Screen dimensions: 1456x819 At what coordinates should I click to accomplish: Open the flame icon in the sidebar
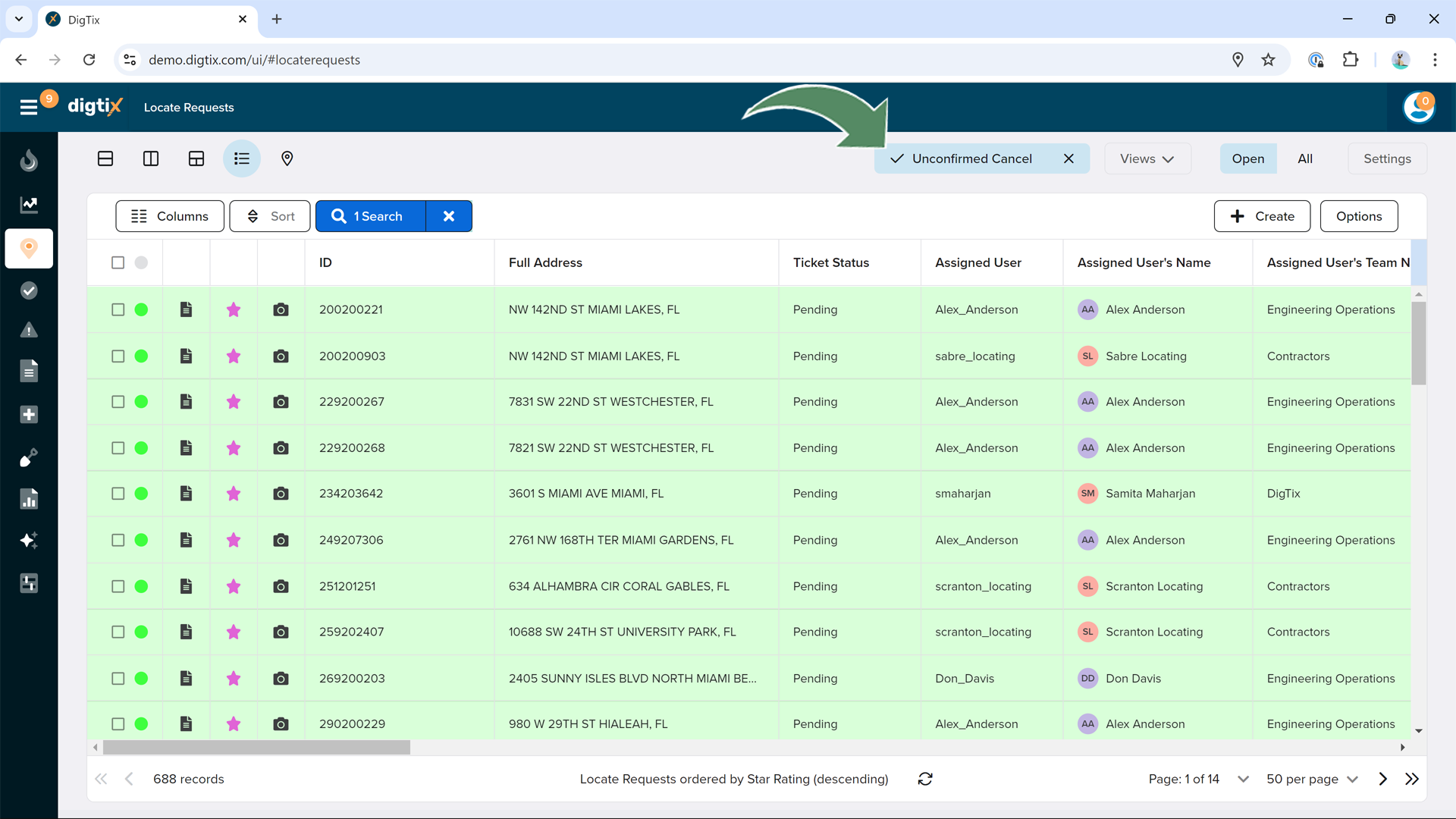(x=29, y=161)
